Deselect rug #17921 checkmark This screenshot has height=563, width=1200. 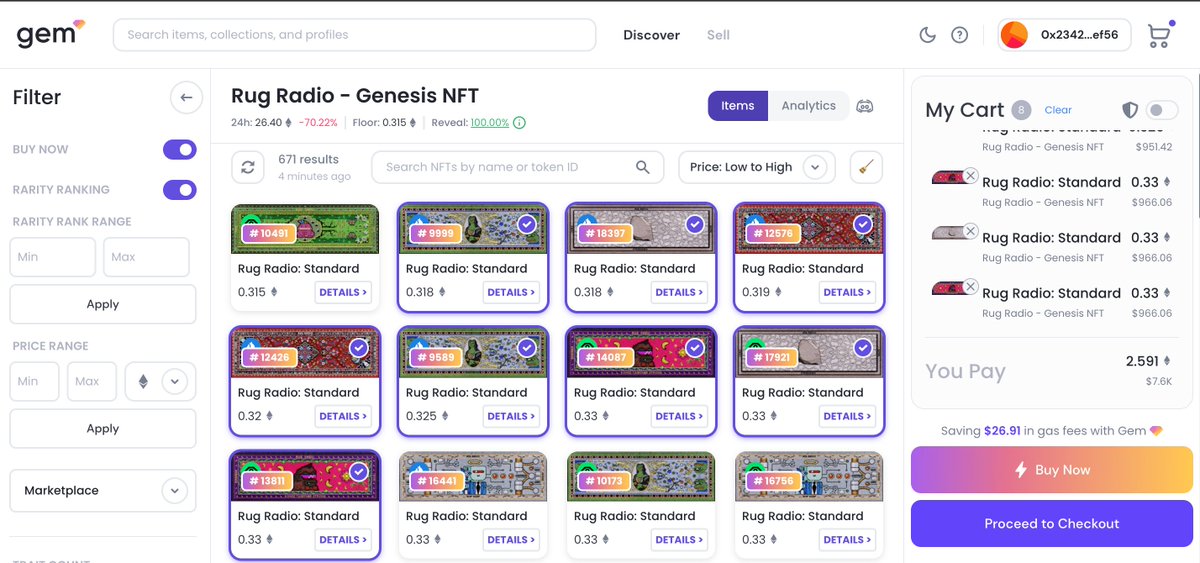click(863, 348)
